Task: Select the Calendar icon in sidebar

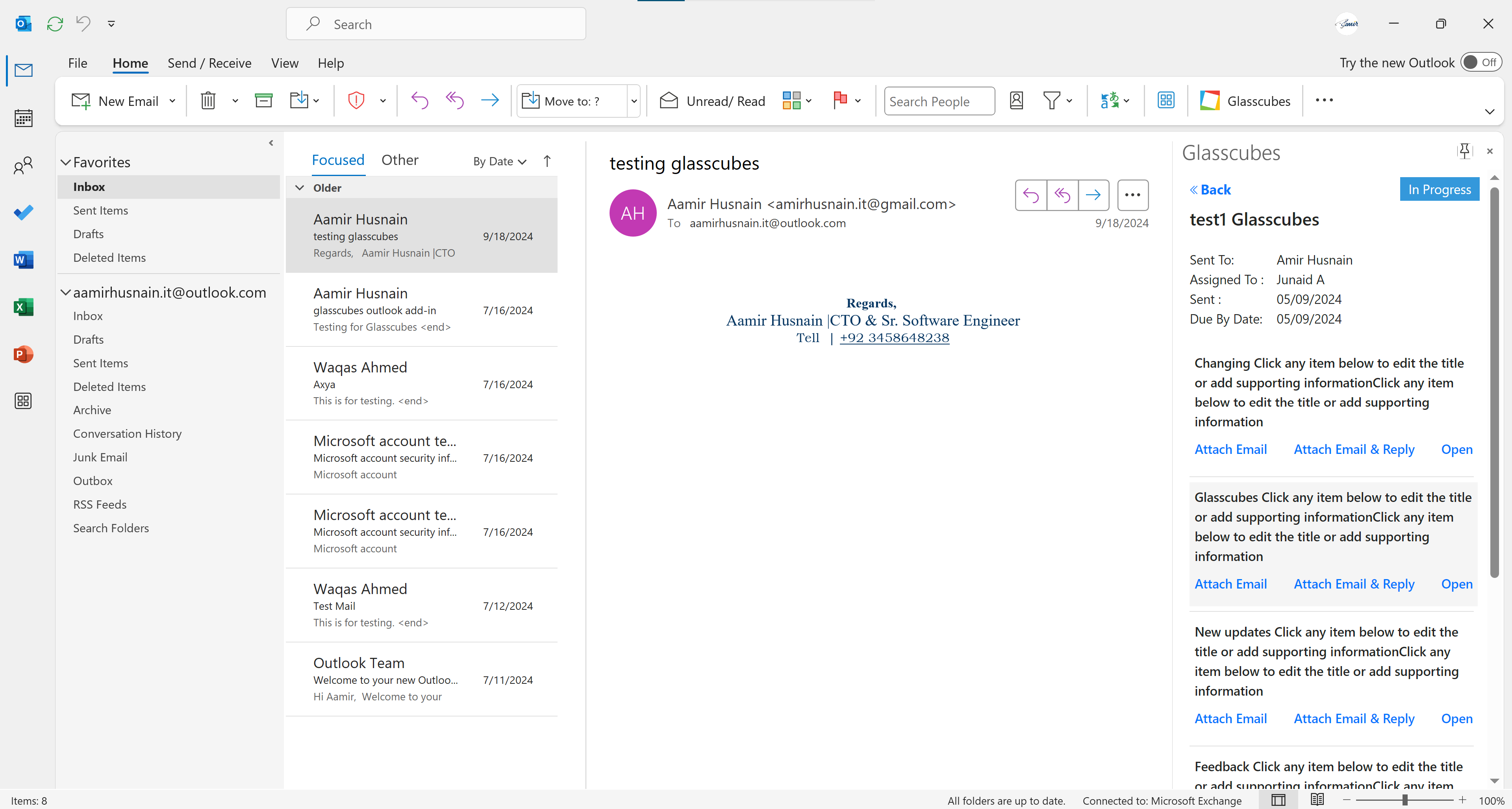Action: click(x=24, y=118)
